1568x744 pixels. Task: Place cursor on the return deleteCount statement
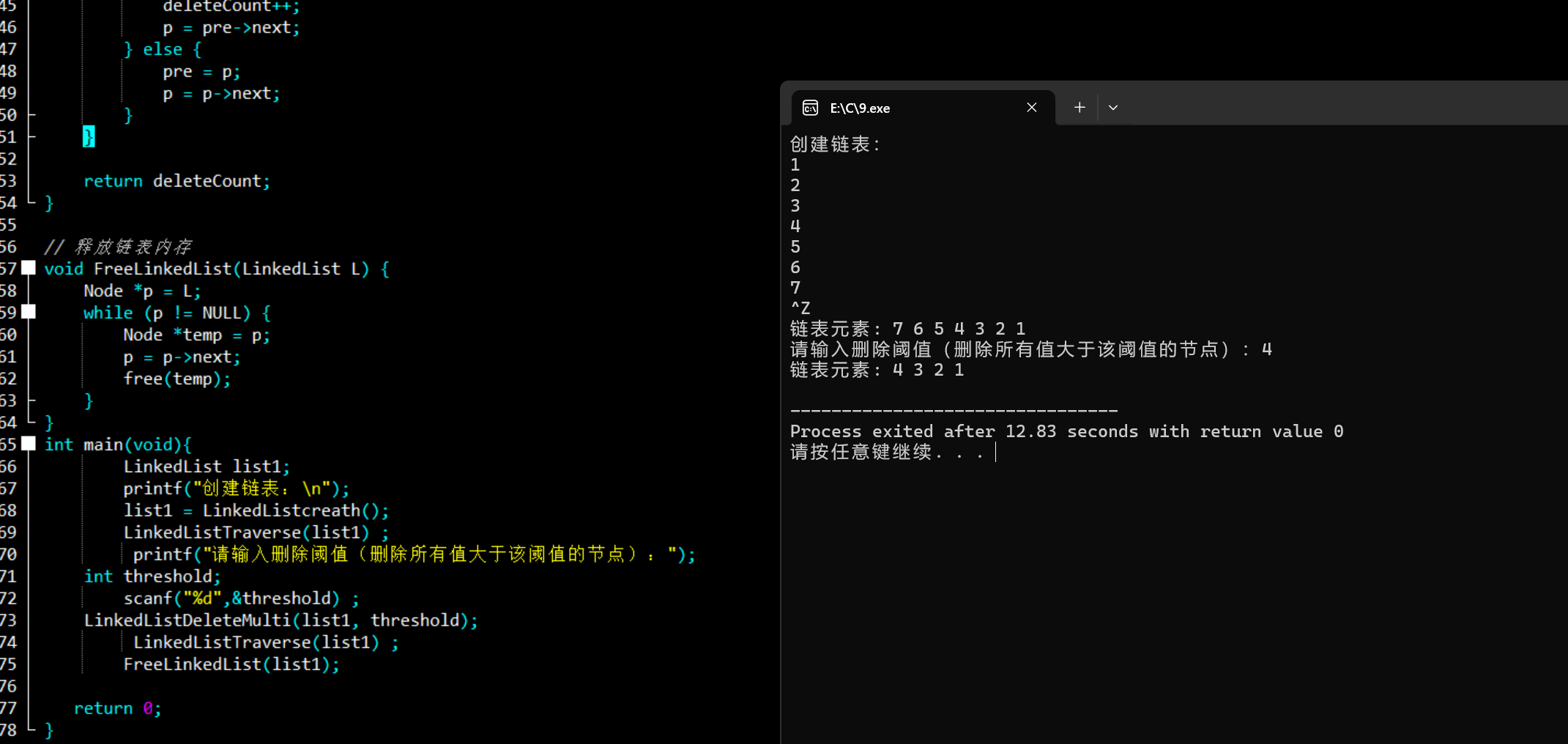click(177, 180)
